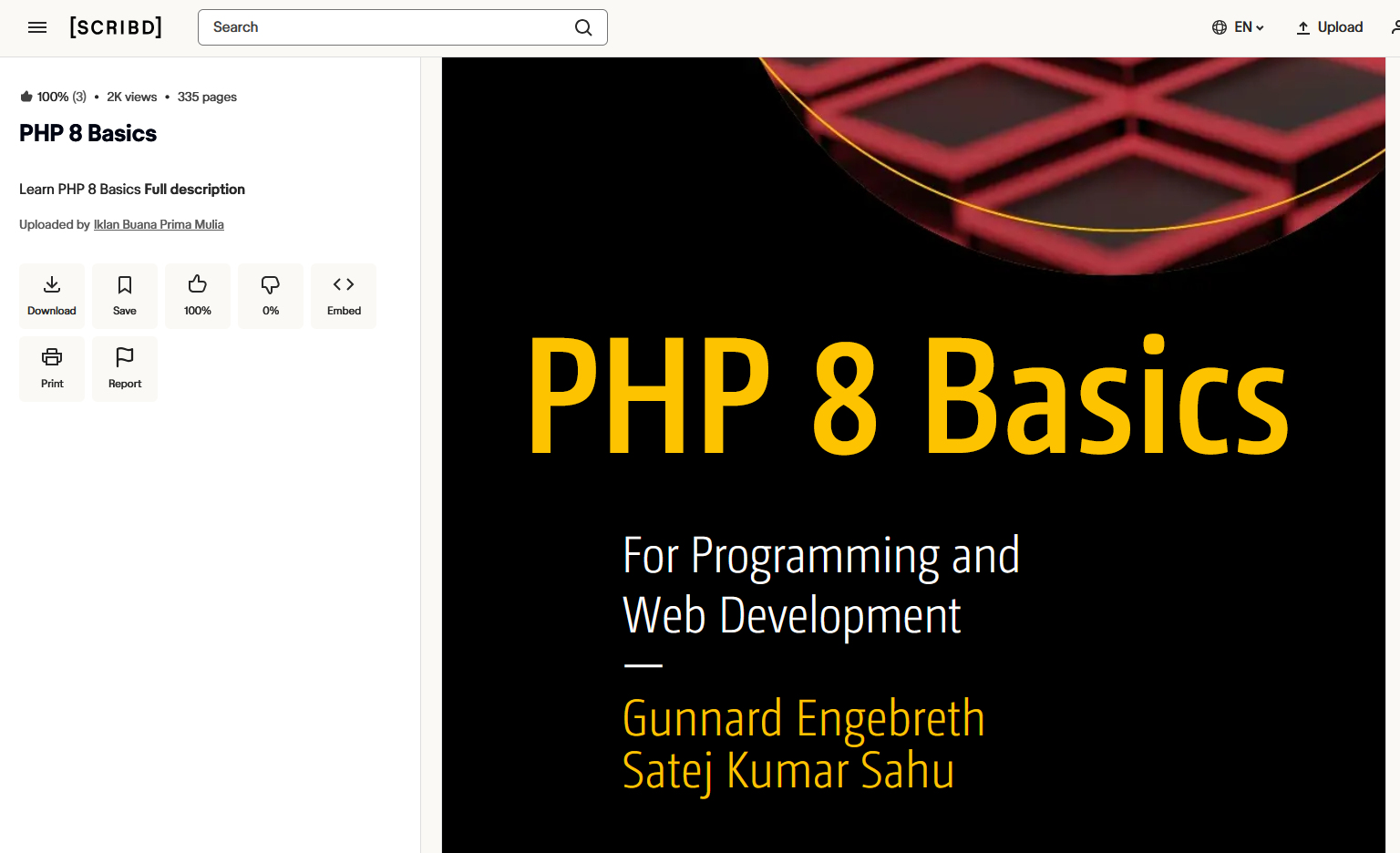Save the document with bookmark icon
Screen dimensions: 1400x853
coord(125,296)
